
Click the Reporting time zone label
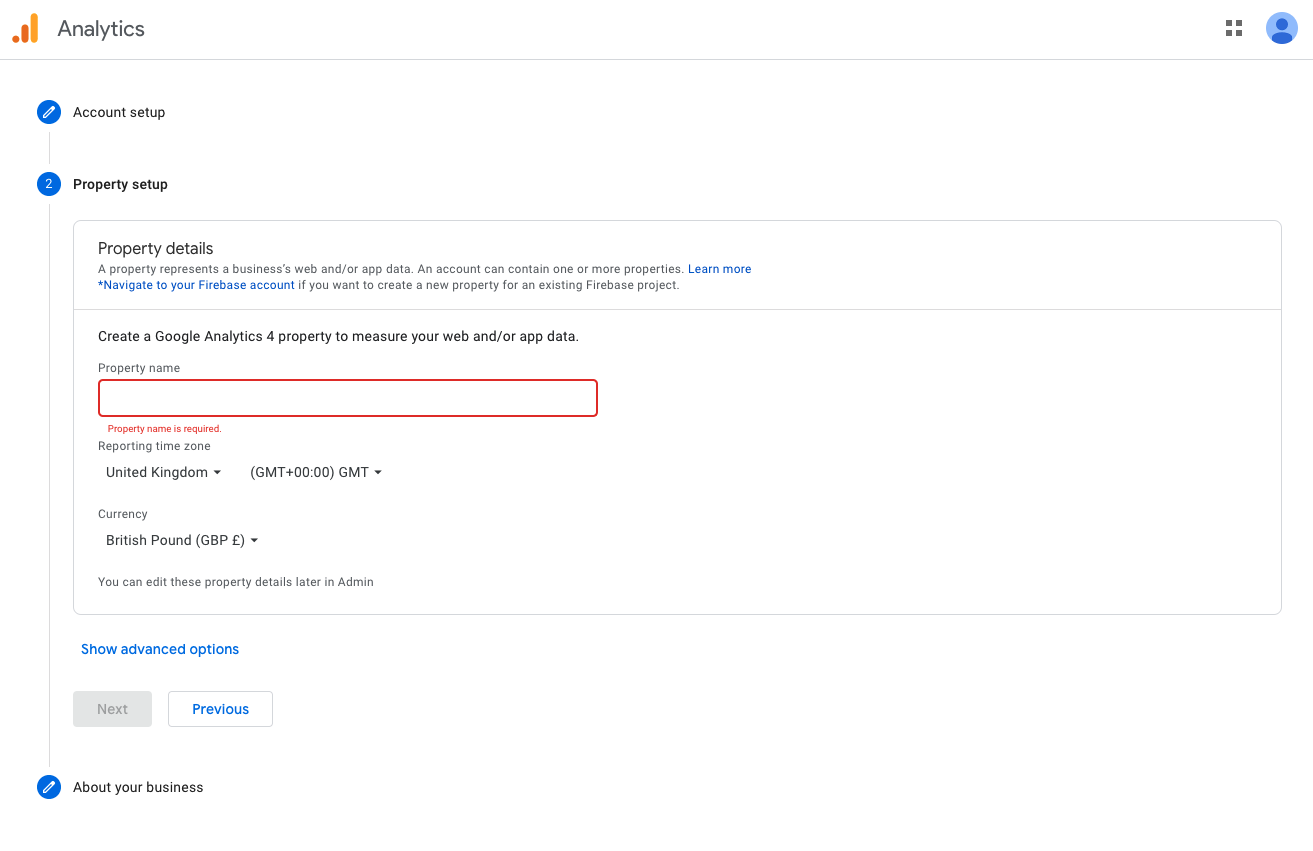coord(154,446)
